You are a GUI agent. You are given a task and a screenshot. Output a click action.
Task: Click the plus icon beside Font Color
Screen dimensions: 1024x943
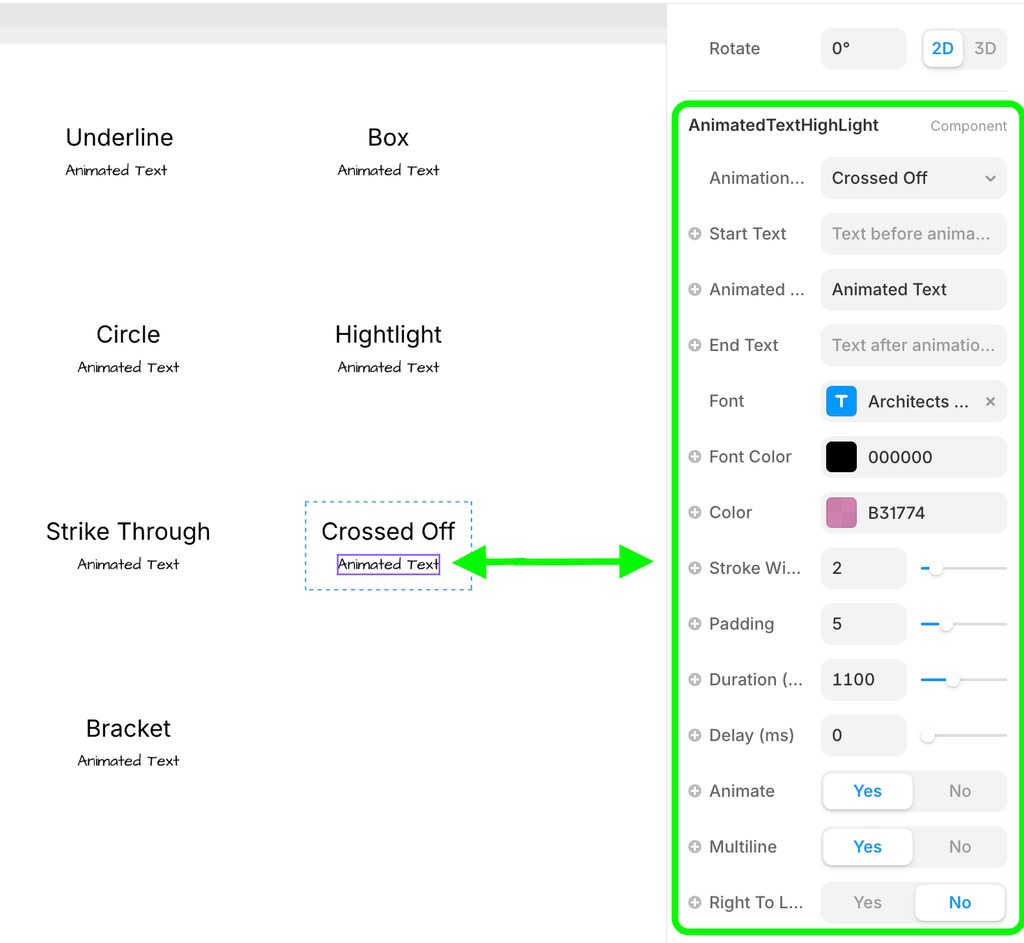click(695, 457)
